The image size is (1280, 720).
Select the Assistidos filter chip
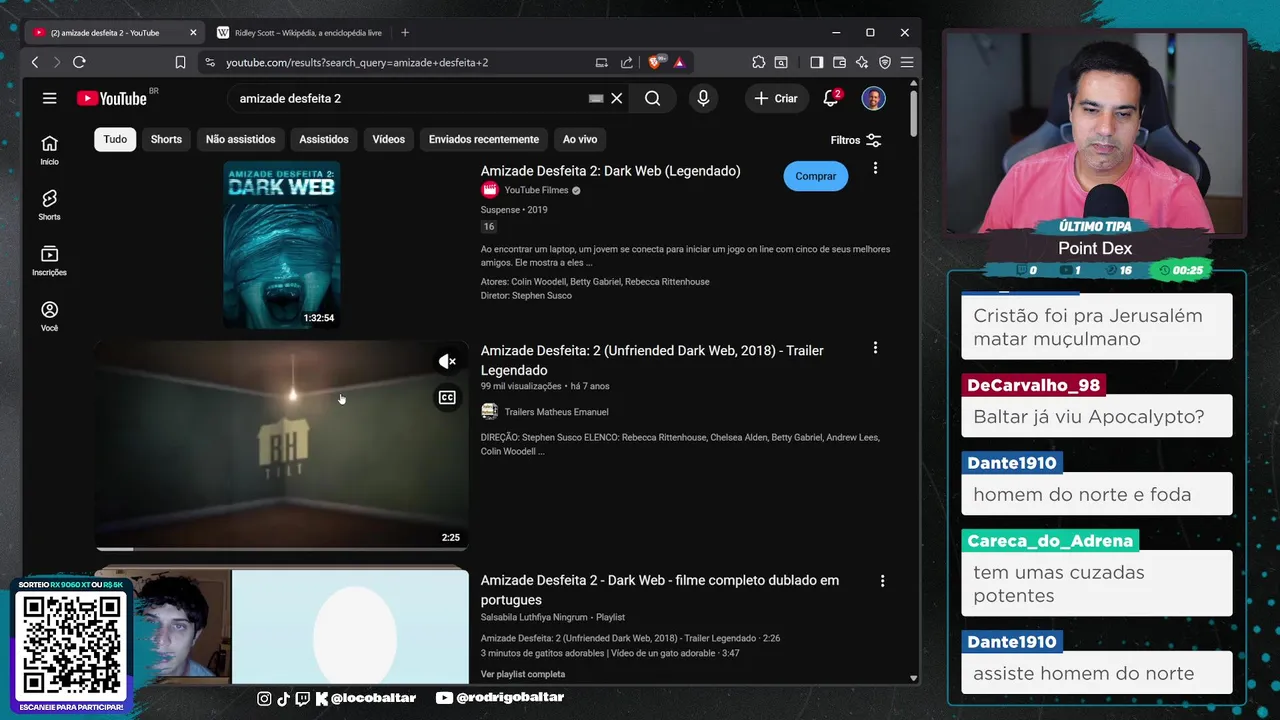(x=324, y=139)
